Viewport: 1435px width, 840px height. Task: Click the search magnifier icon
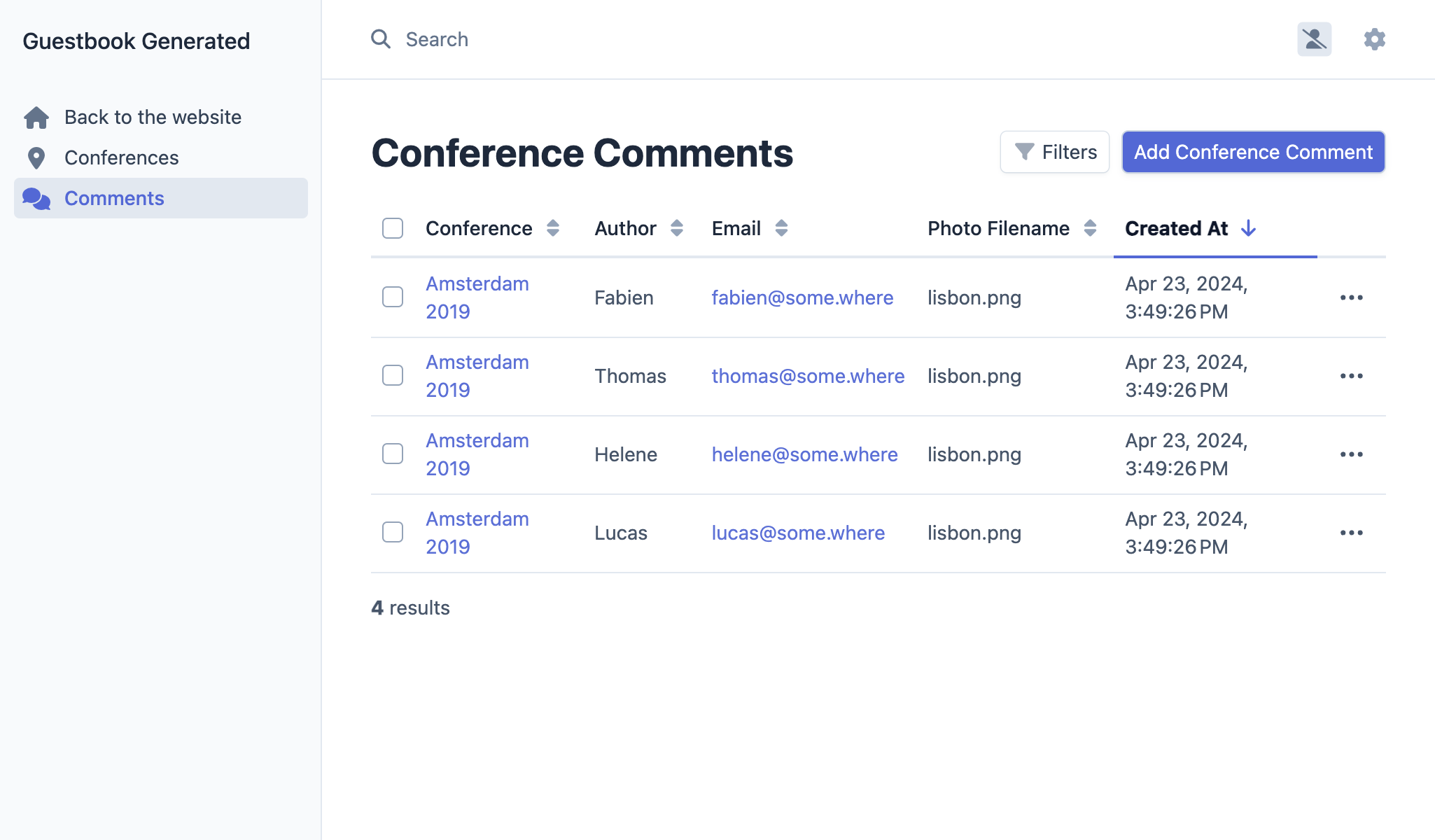tap(381, 39)
